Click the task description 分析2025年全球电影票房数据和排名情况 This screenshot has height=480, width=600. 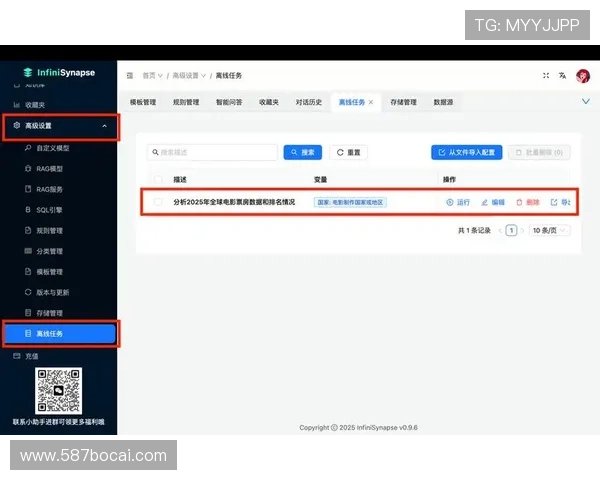pyautogui.click(x=234, y=202)
